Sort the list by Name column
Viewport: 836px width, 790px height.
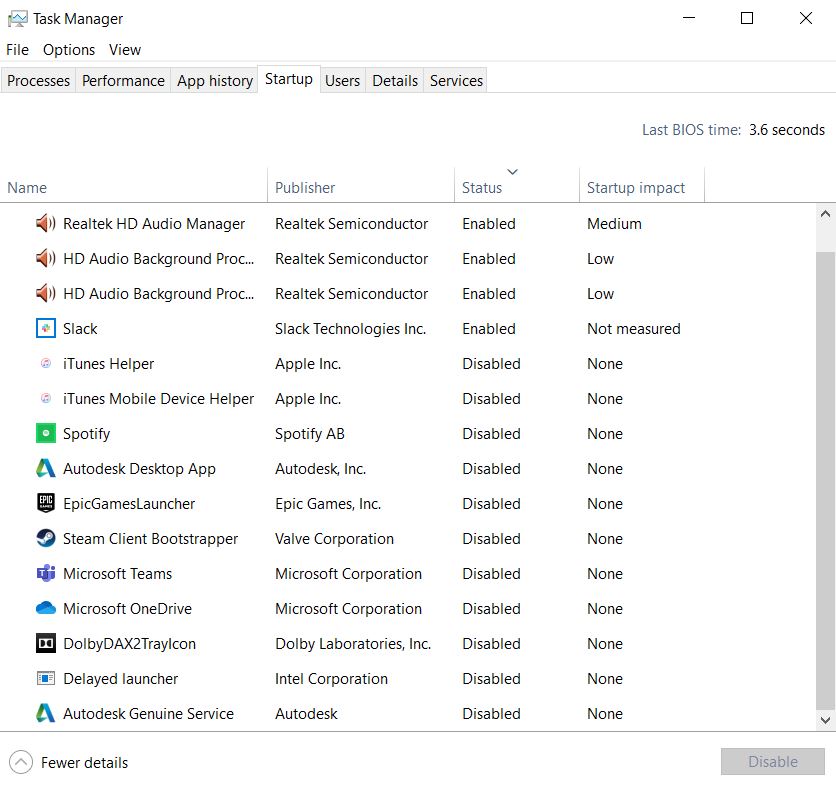[133, 187]
